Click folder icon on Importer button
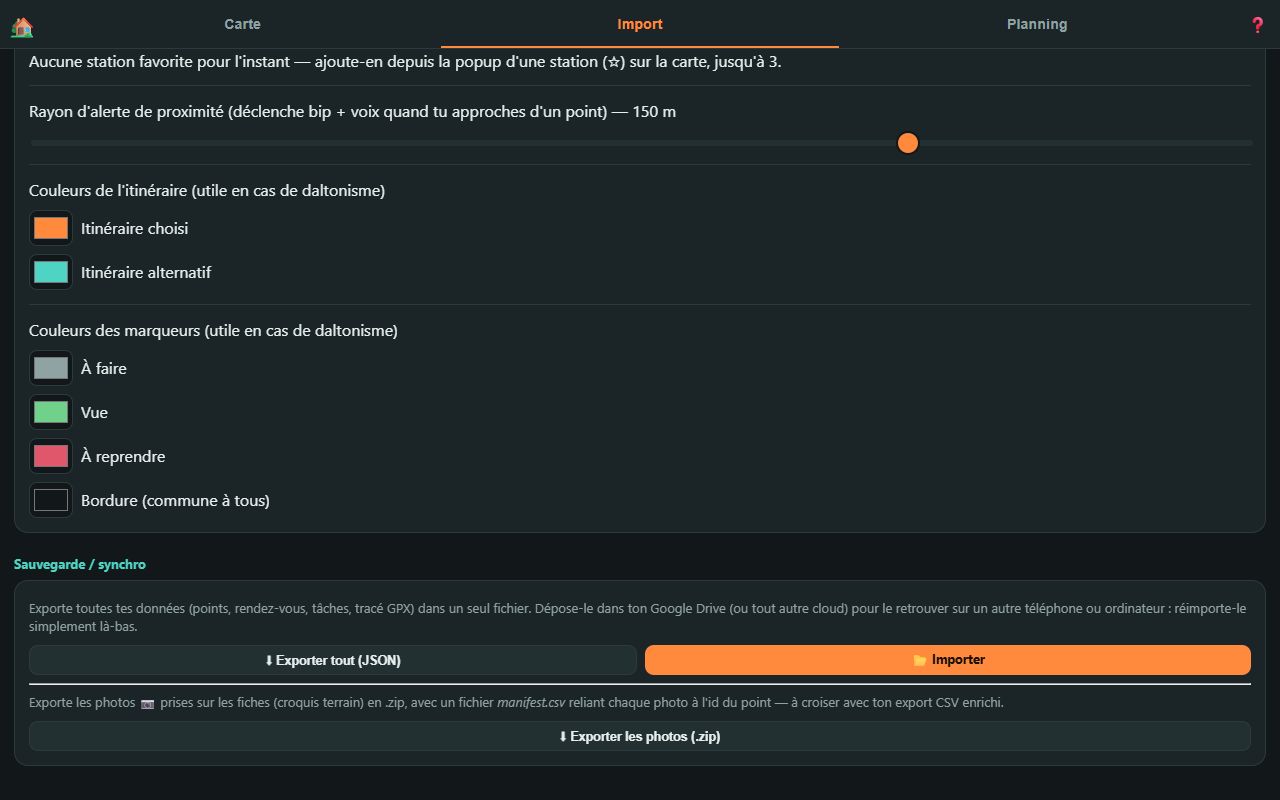1280x800 pixels. 919,660
